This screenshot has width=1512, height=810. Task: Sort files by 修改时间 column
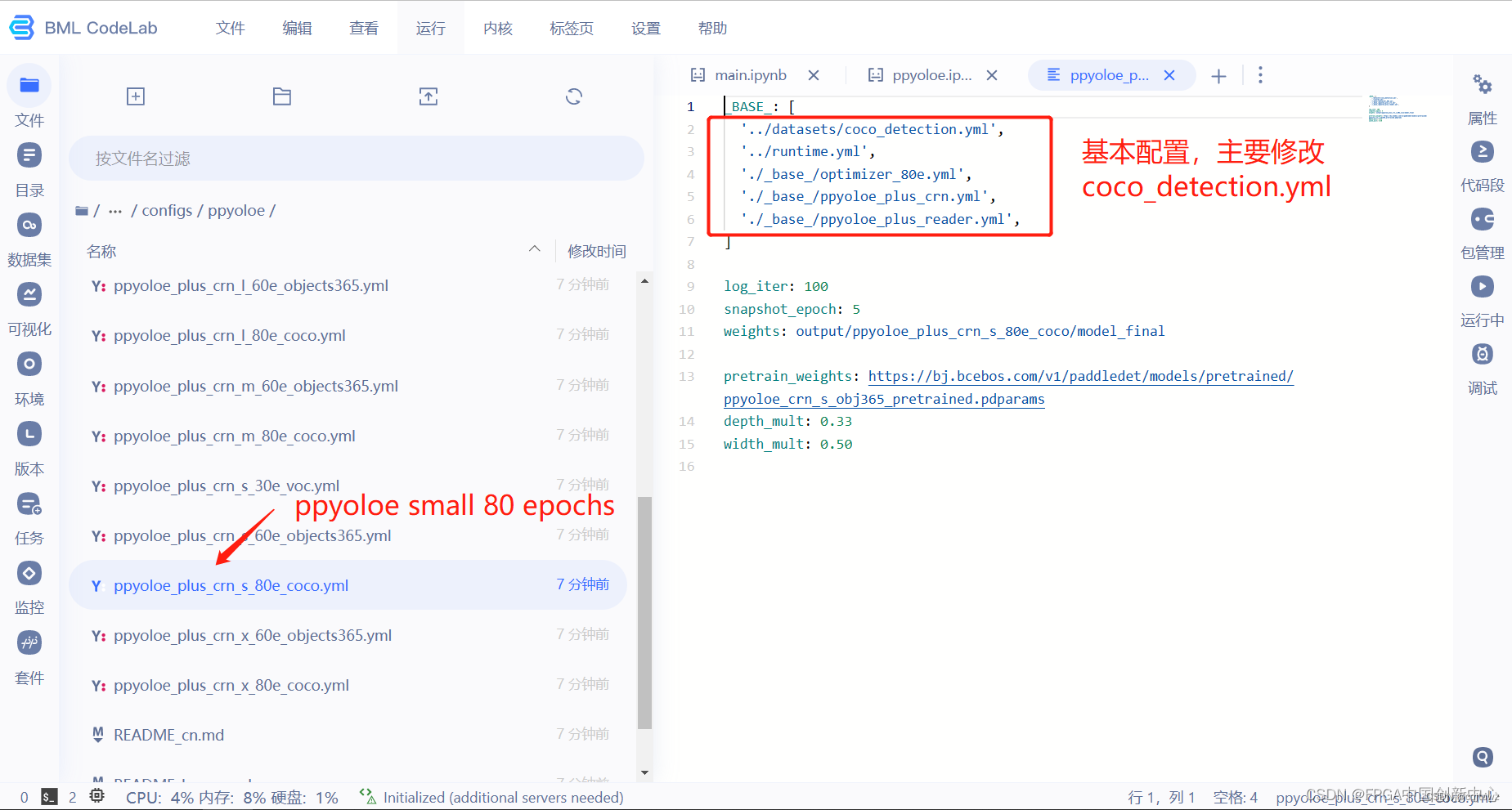[597, 251]
